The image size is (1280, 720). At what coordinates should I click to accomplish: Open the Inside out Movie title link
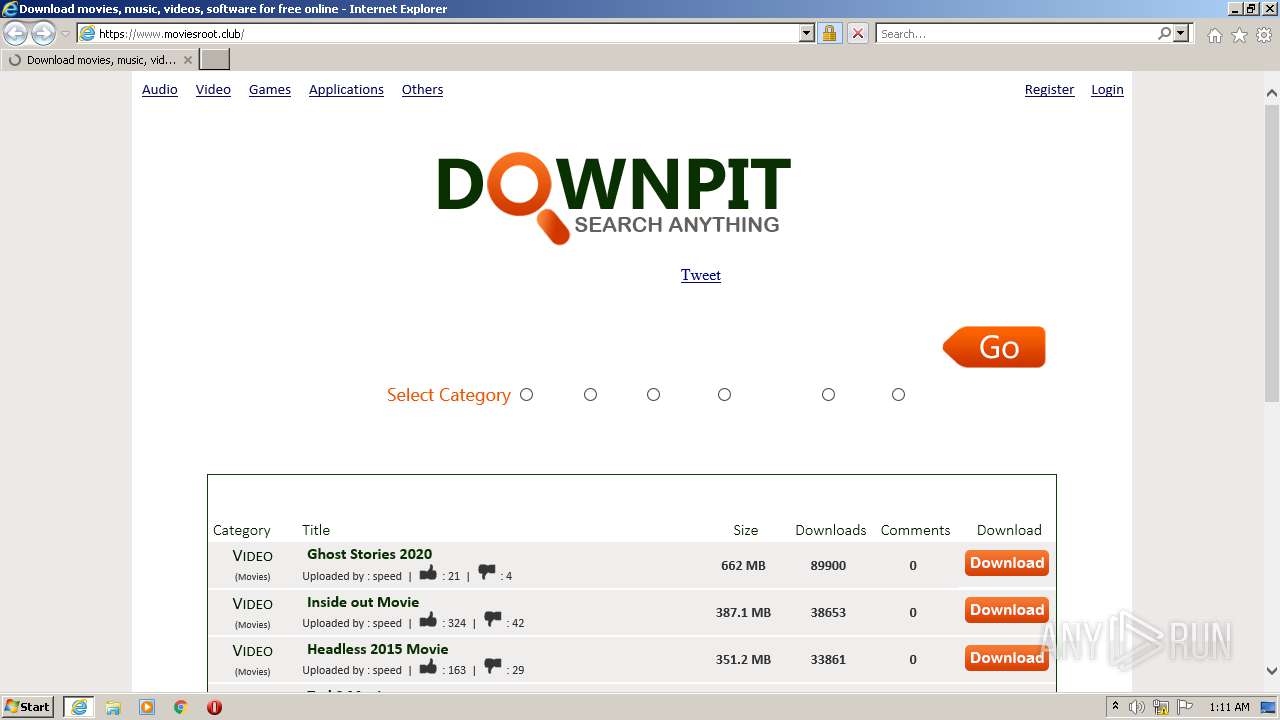363,602
